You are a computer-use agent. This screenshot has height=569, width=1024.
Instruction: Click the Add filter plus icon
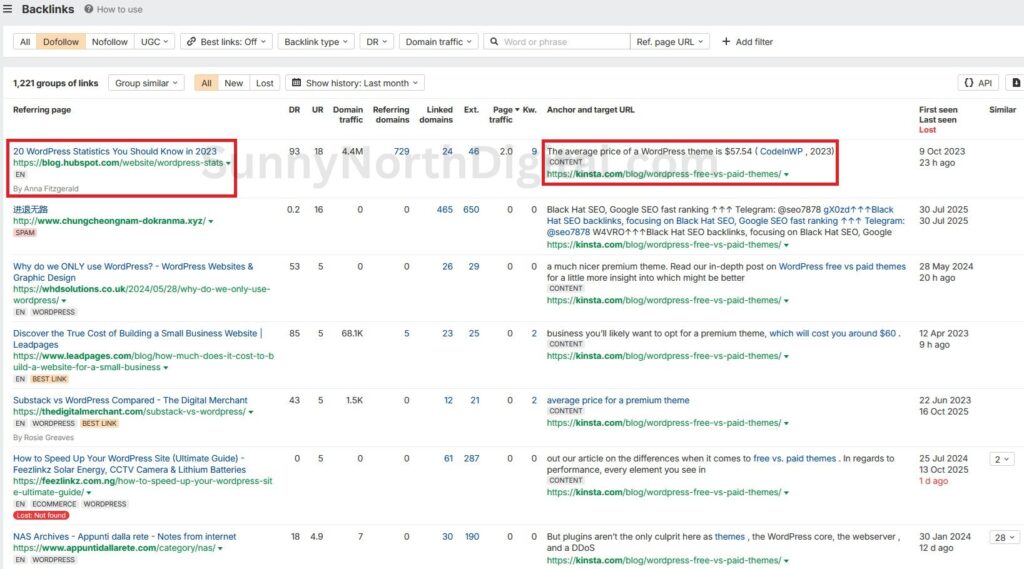(726, 42)
